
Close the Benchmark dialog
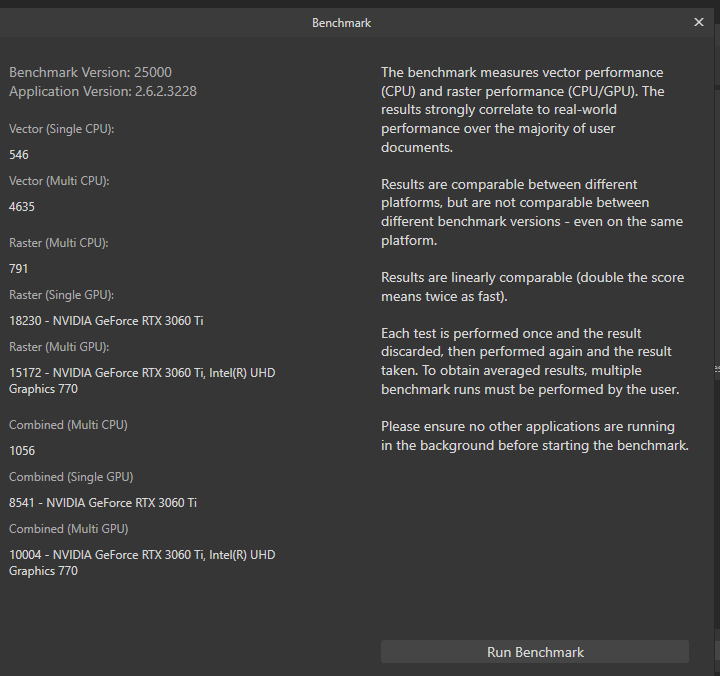[698, 22]
